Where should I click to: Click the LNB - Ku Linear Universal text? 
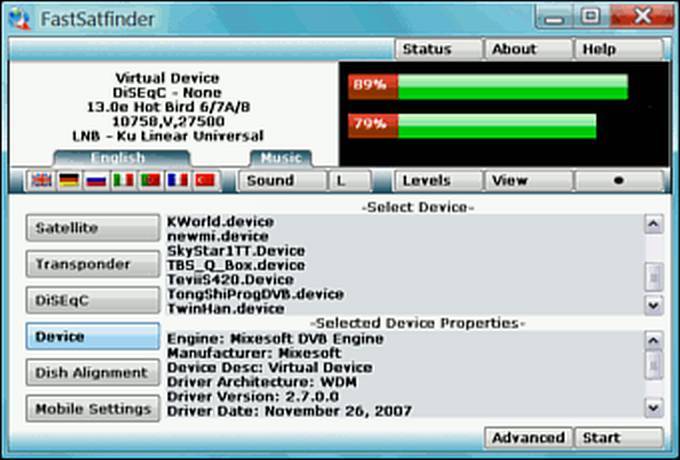(x=168, y=136)
